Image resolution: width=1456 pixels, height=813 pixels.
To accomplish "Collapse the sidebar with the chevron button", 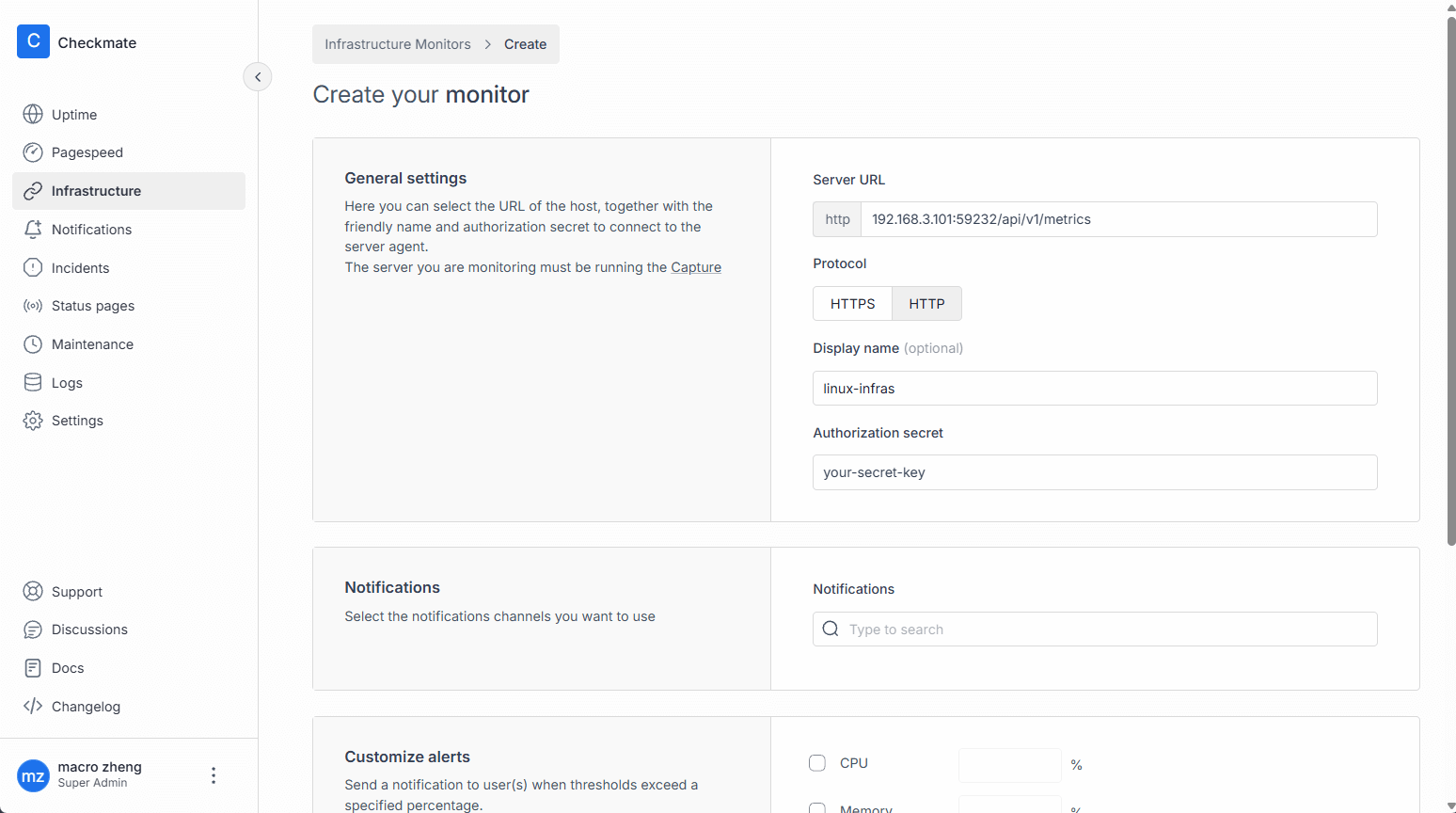I will 258,77.
